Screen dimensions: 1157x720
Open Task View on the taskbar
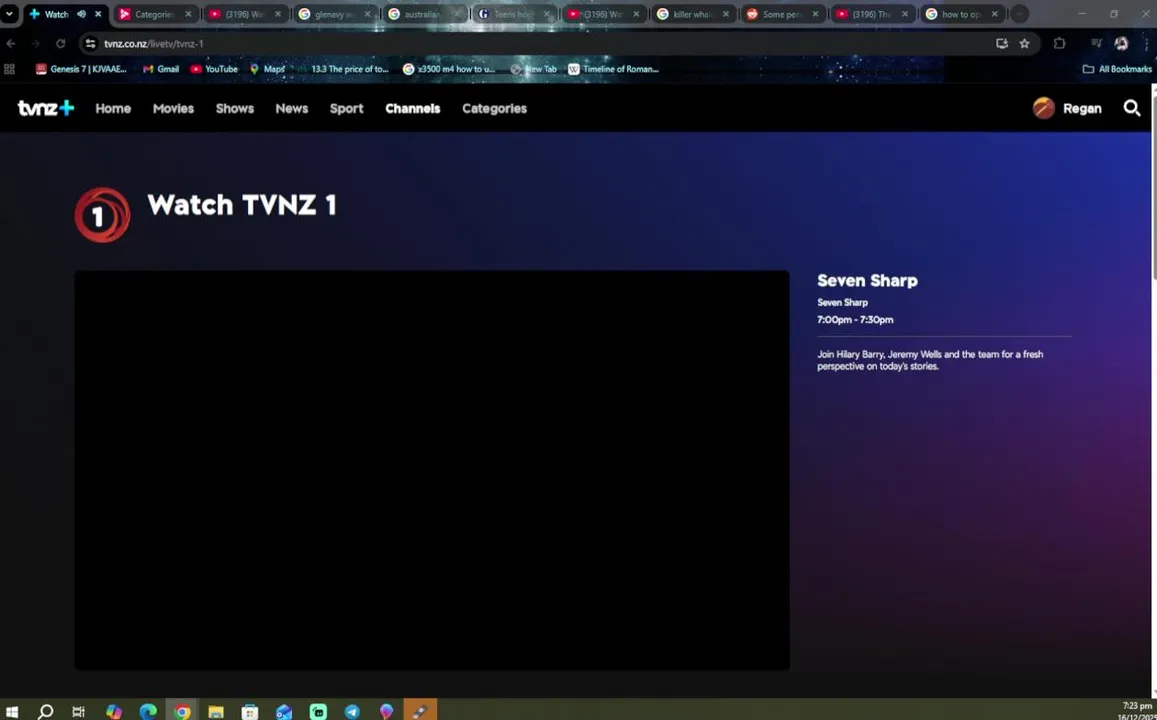[x=78, y=711]
